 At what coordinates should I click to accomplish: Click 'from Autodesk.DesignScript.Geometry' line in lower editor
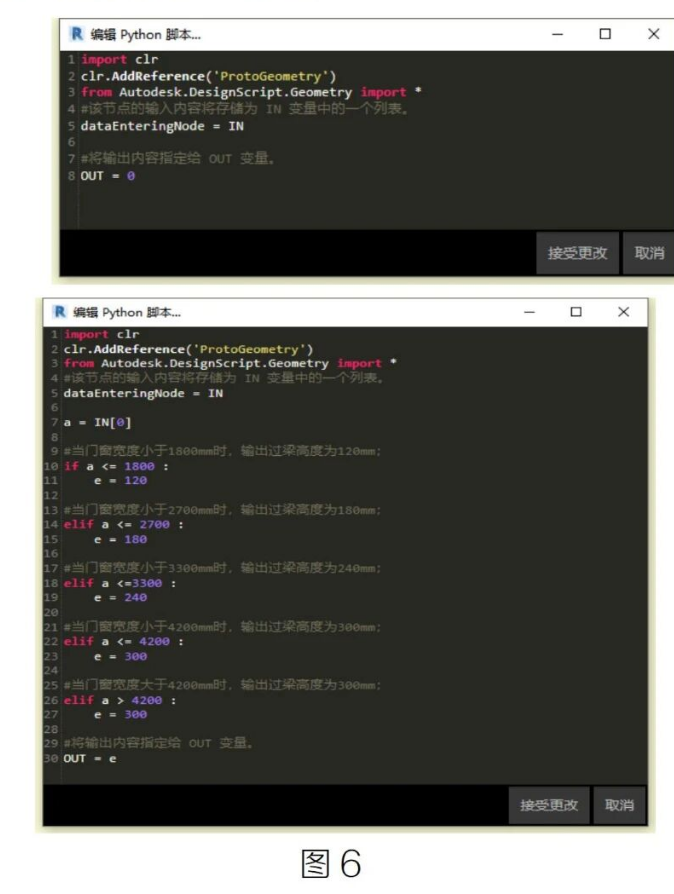(x=230, y=363)
